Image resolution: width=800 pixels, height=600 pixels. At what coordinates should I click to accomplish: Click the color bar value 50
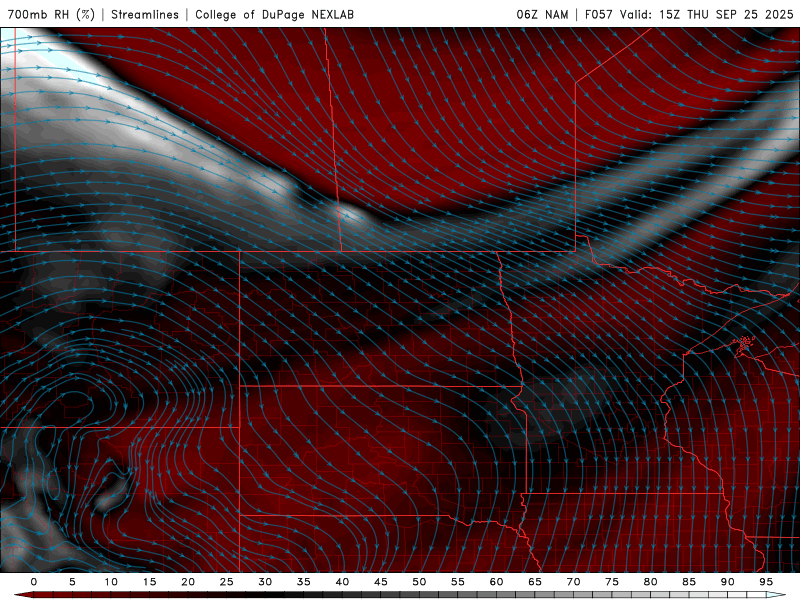point(419,582)
